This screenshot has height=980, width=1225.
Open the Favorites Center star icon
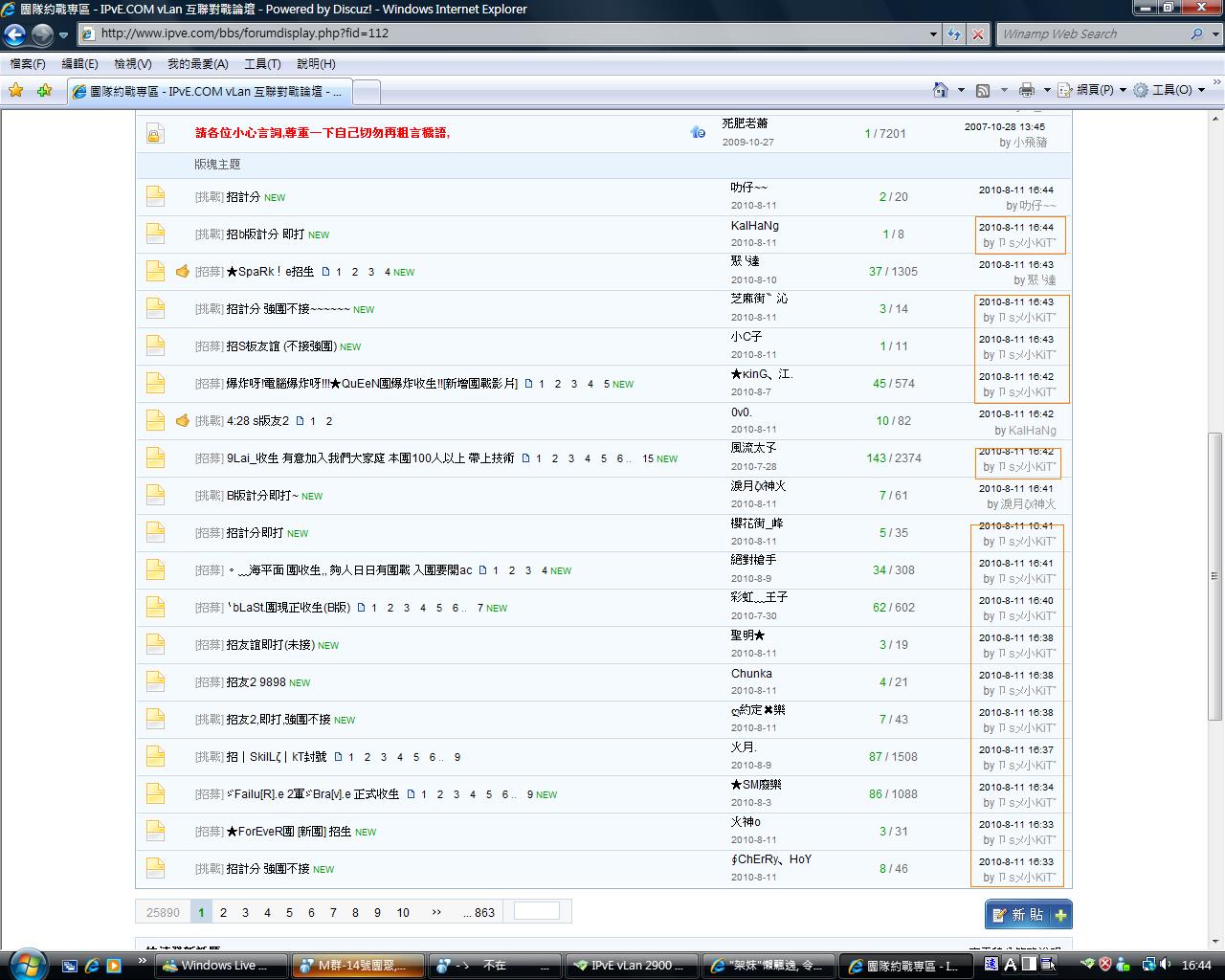coord(16,91)
